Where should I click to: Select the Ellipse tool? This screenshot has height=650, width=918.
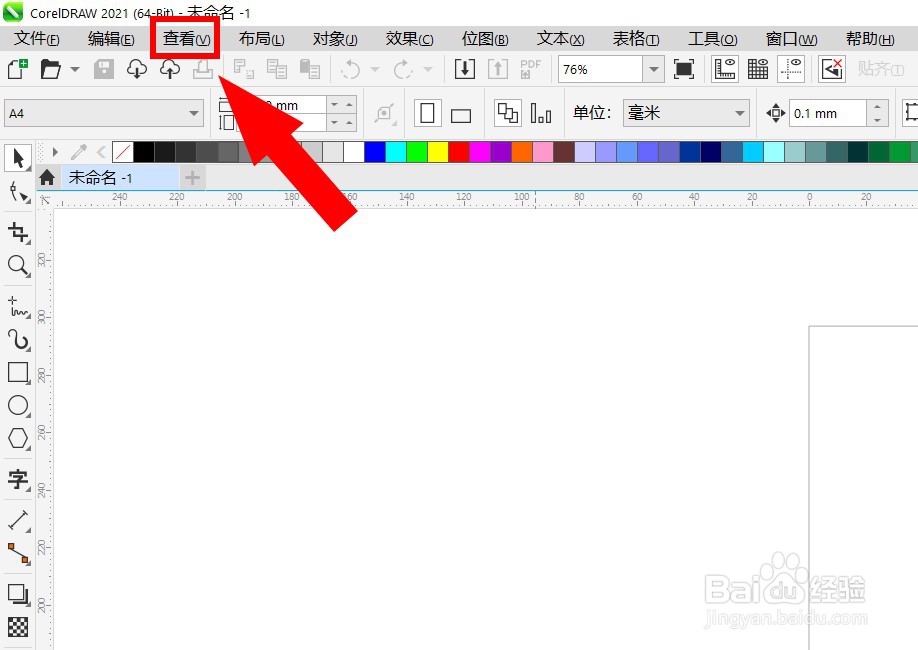click(18, 405)
